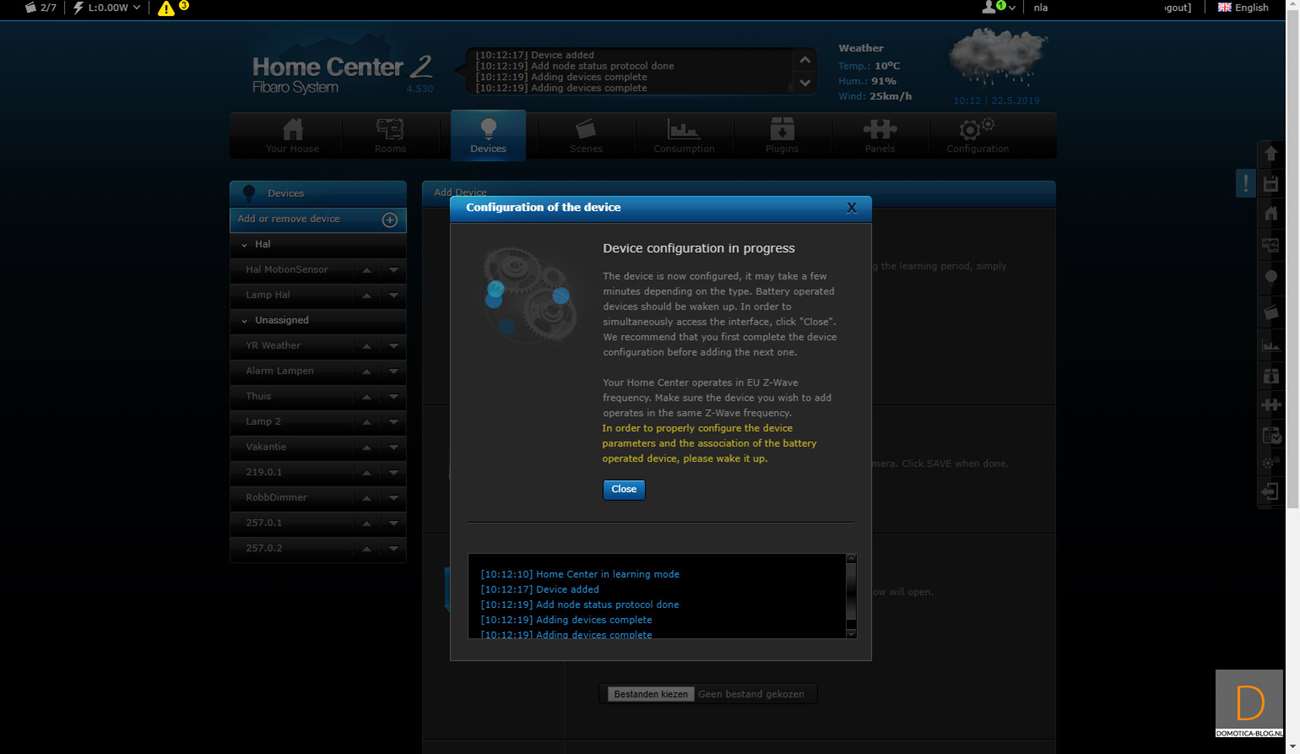This screenshot has width=1300, height=754.
Task: Open the user account dropdown
Action: [x=998, y=7]
